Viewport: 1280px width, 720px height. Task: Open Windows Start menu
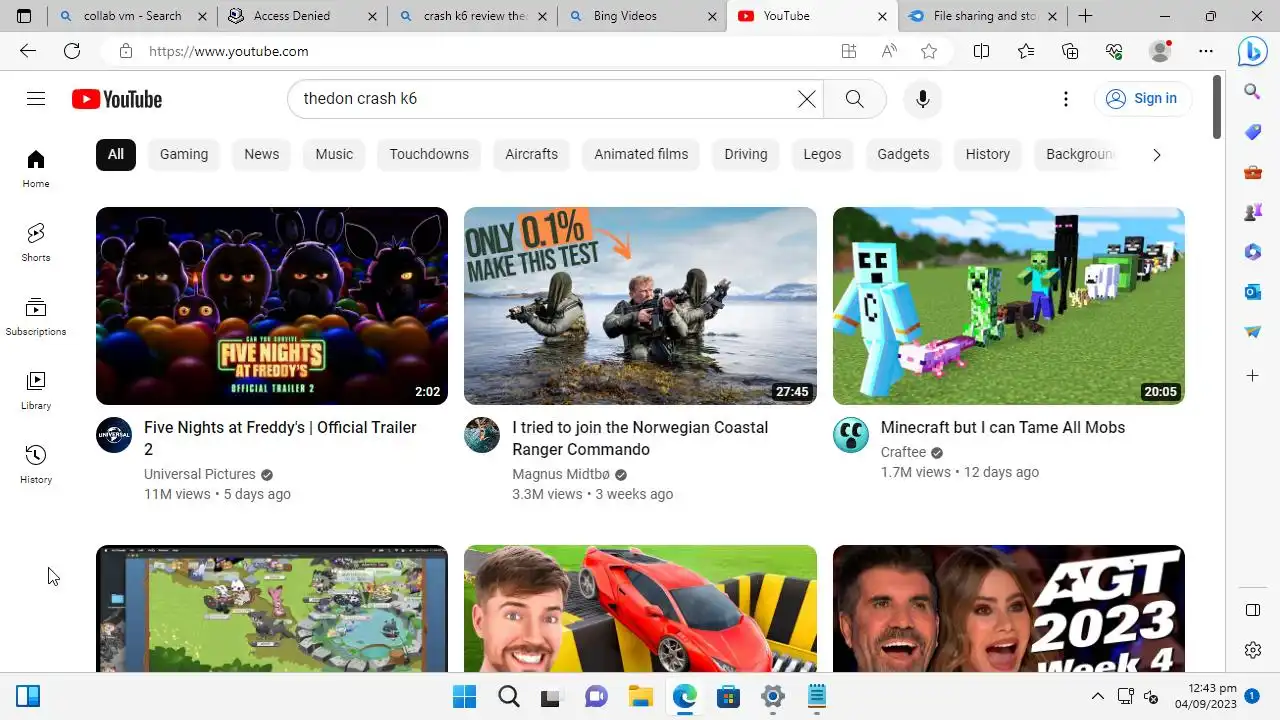pyautogui.click(x=465, y=696)
